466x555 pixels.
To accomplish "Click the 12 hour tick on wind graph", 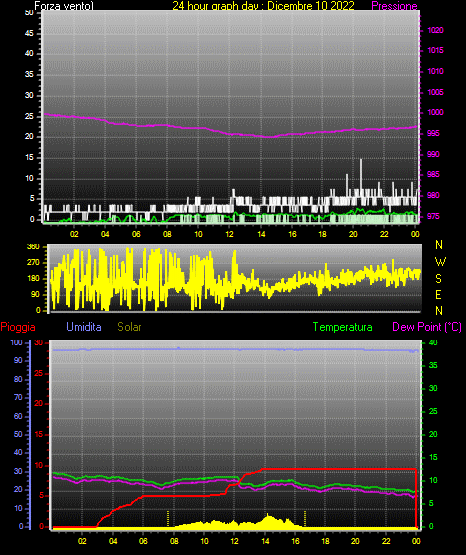I will click(x=229, y=234).
